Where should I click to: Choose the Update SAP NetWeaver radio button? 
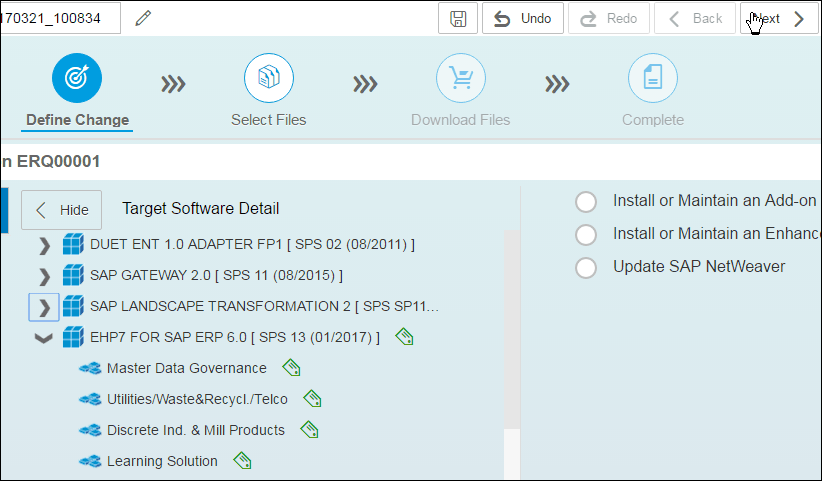pos(586,267)
